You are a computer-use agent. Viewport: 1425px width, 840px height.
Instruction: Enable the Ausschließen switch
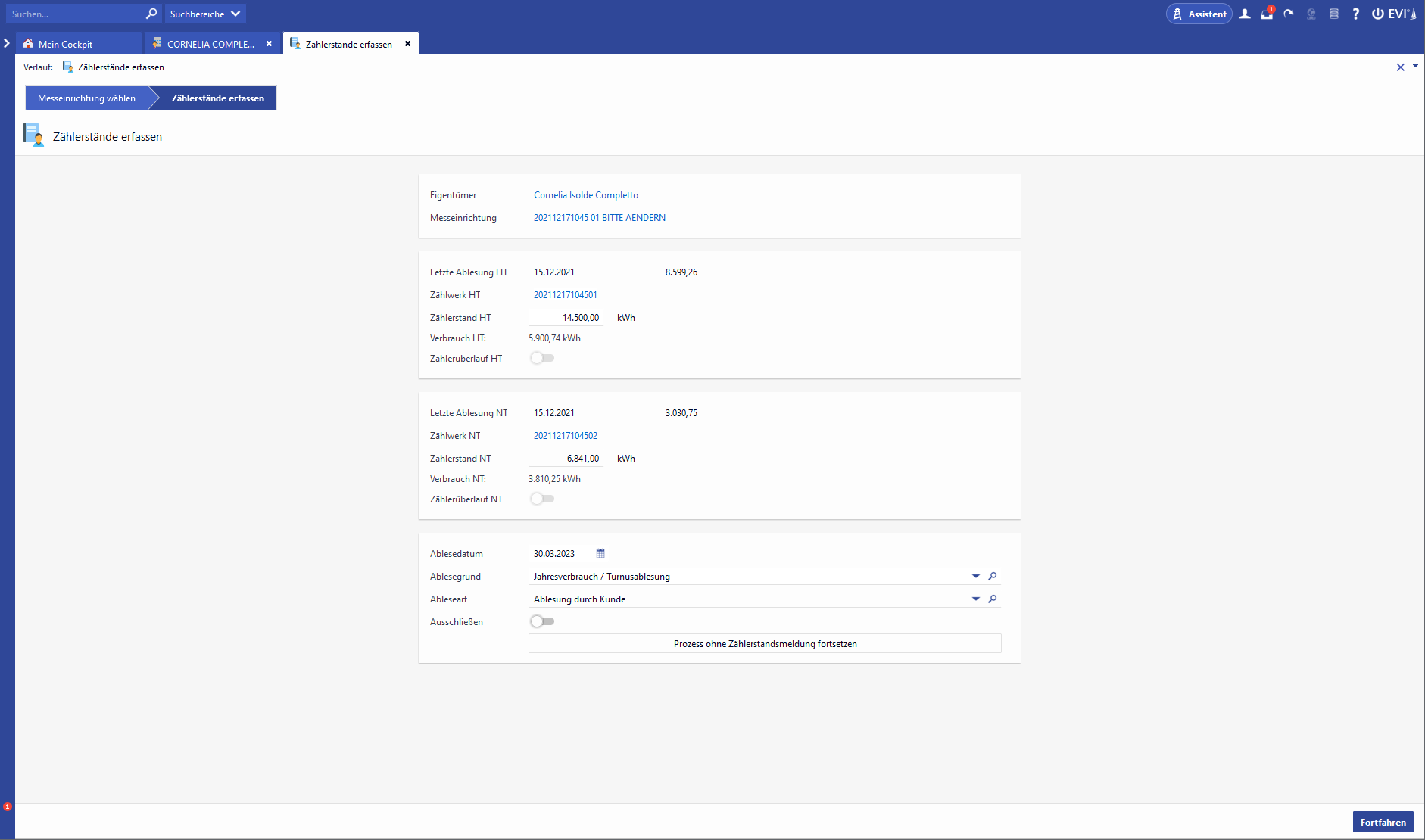pyautogui.click(x=542, y=621)
